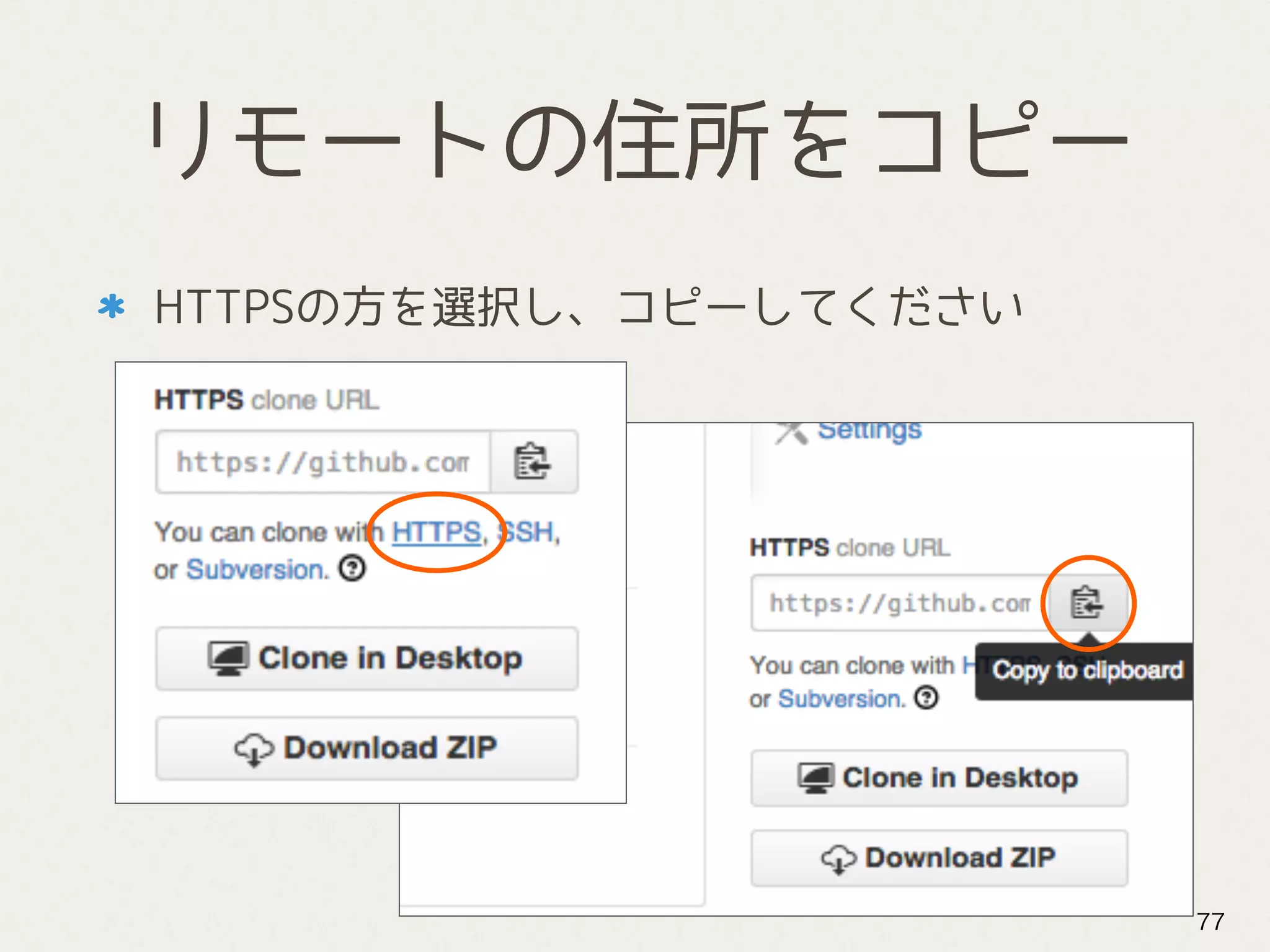This screenshot has width=1270, height=952.
Task: Click the cloud icon on right Download ZIP
Action: (x=838, y=859)
